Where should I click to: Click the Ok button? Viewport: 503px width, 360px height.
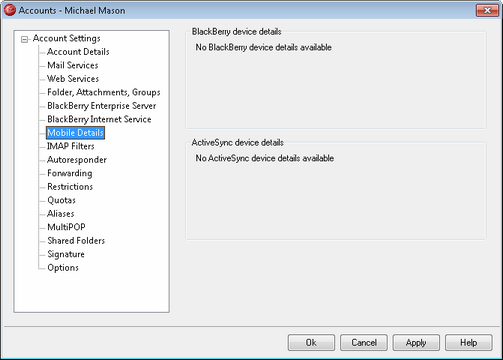pyautogui.click(x=311, y=343)
